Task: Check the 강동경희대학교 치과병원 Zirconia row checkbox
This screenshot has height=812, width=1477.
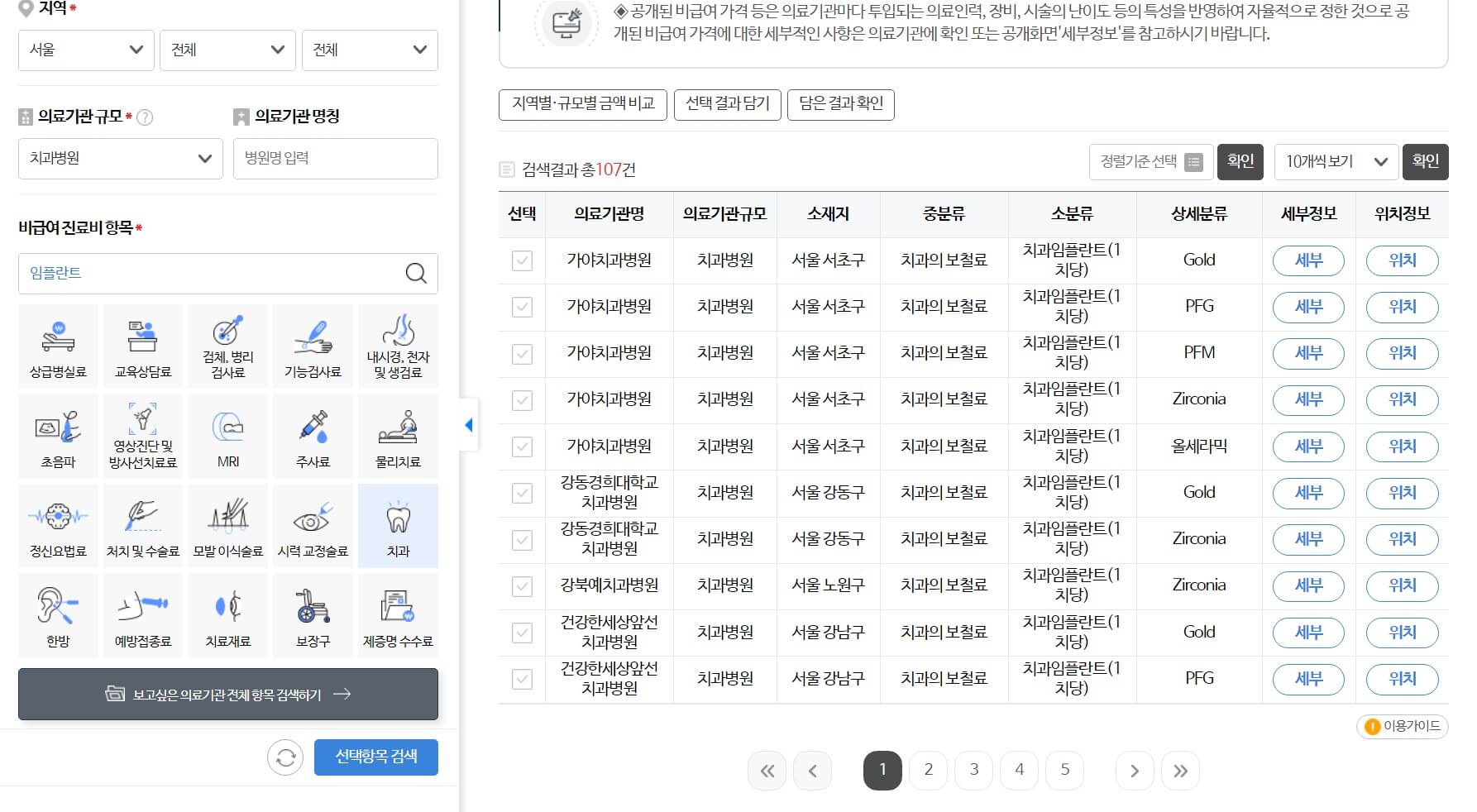Action: [522, 540]
